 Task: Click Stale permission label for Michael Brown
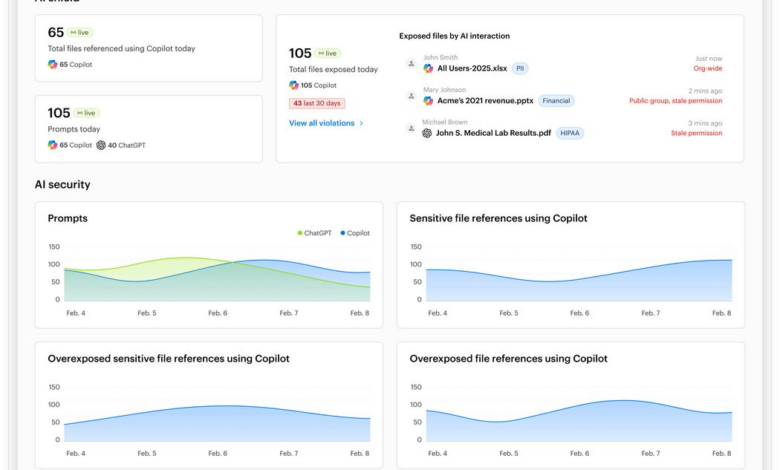[696, 133]
